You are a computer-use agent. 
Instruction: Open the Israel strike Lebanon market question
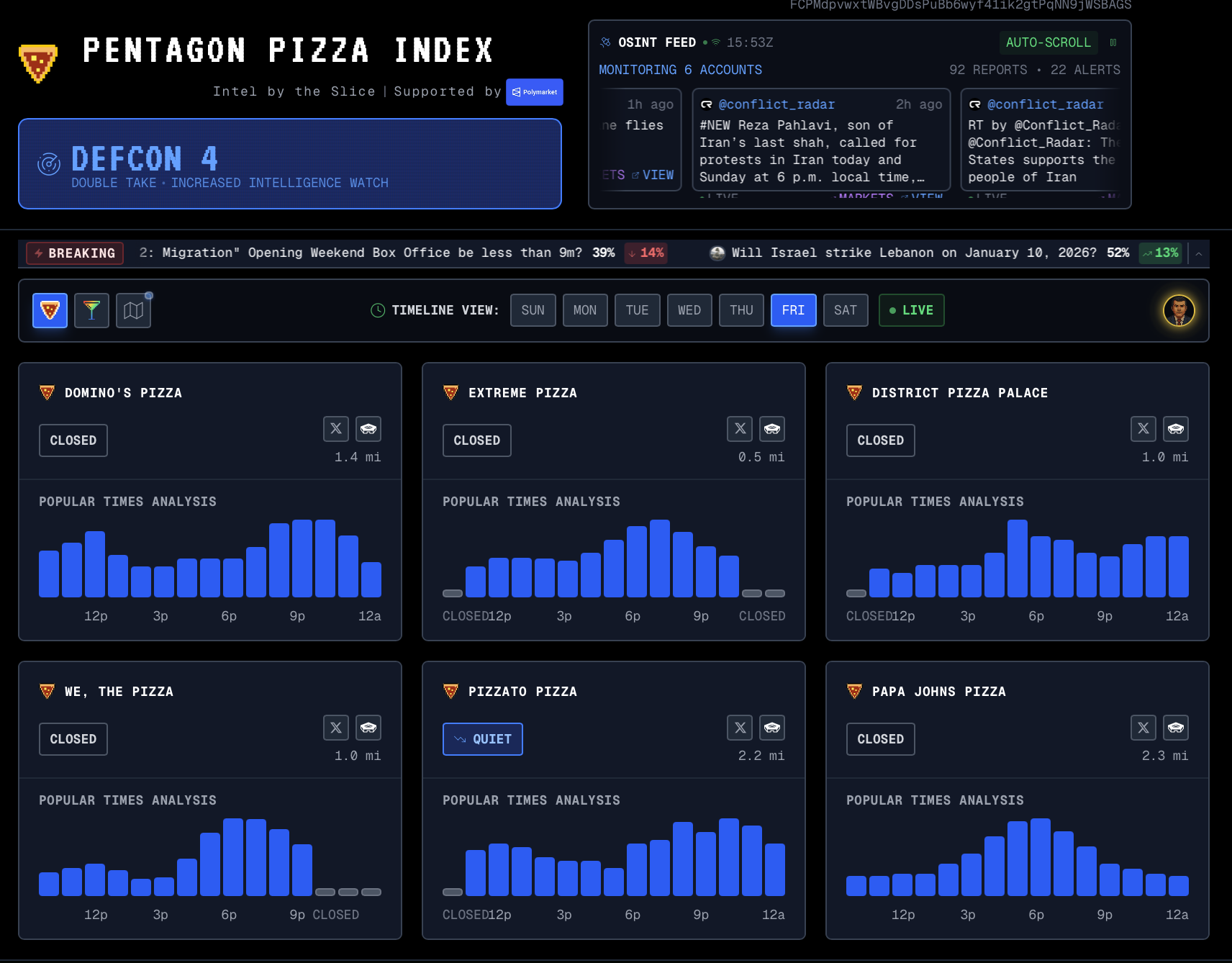[x=914, y=253]
